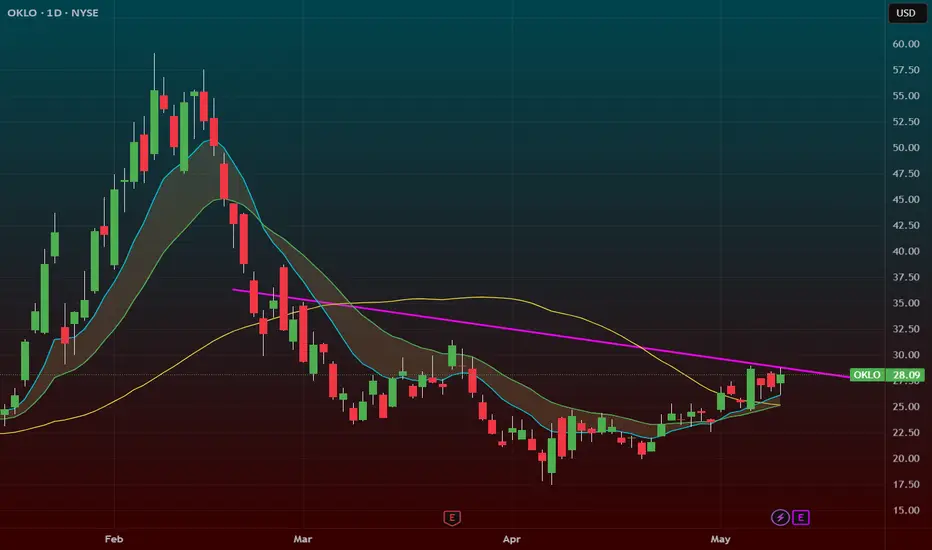Image resolution: width=932 pixels, height=550 pixels.
Task: Click the Feb label on time axis
Action: (114, 539)
